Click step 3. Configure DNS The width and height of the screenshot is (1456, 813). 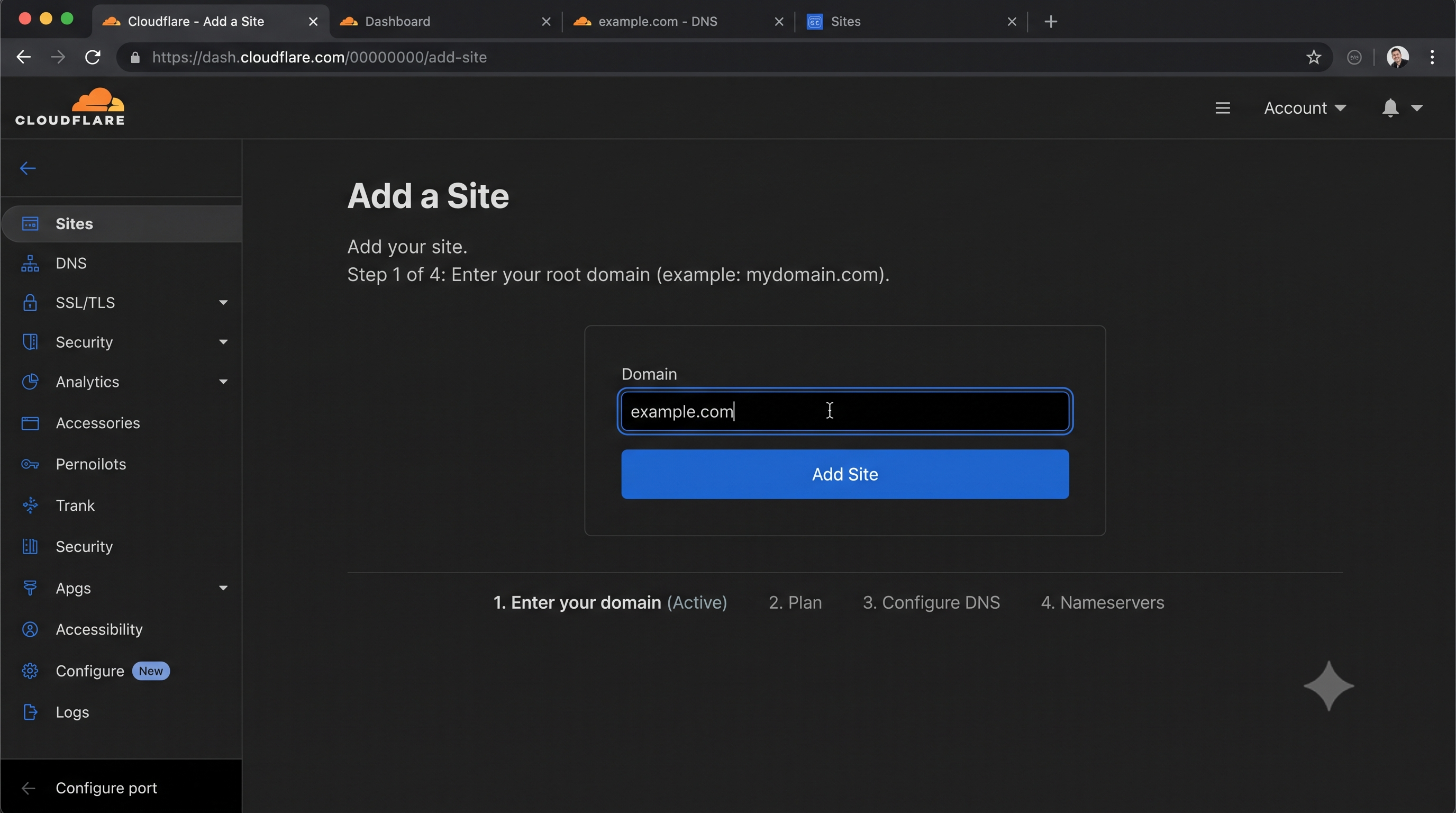click(932, 603)
